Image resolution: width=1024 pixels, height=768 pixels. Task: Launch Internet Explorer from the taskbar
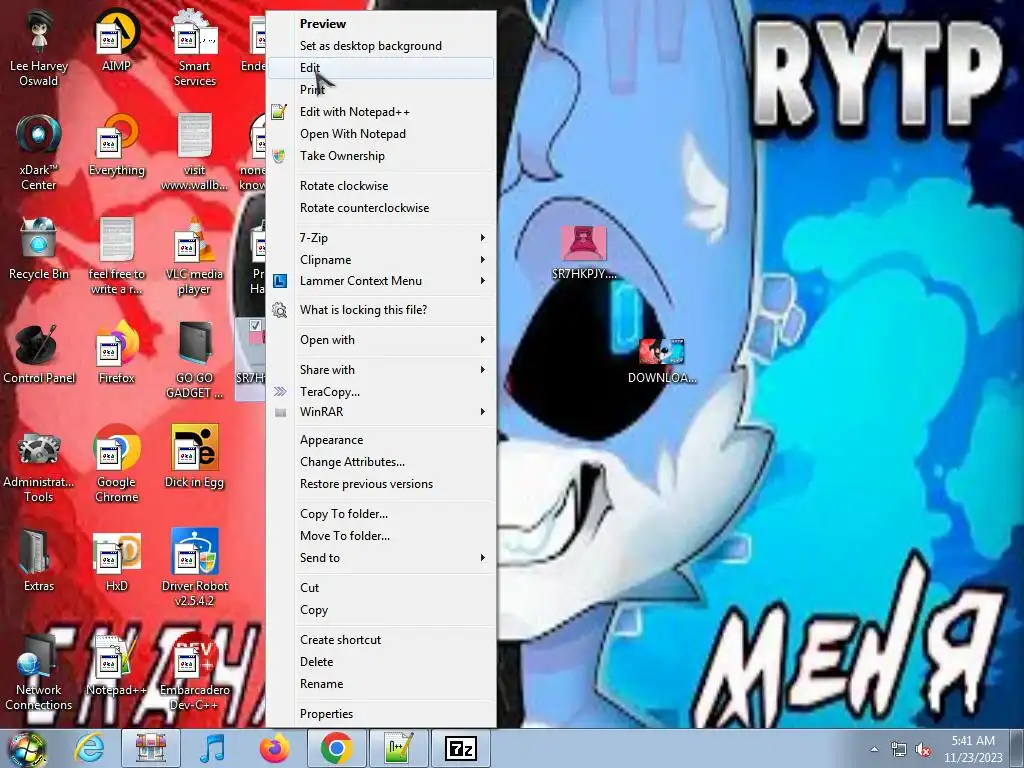pyautogui.click(x=88, y=748)
